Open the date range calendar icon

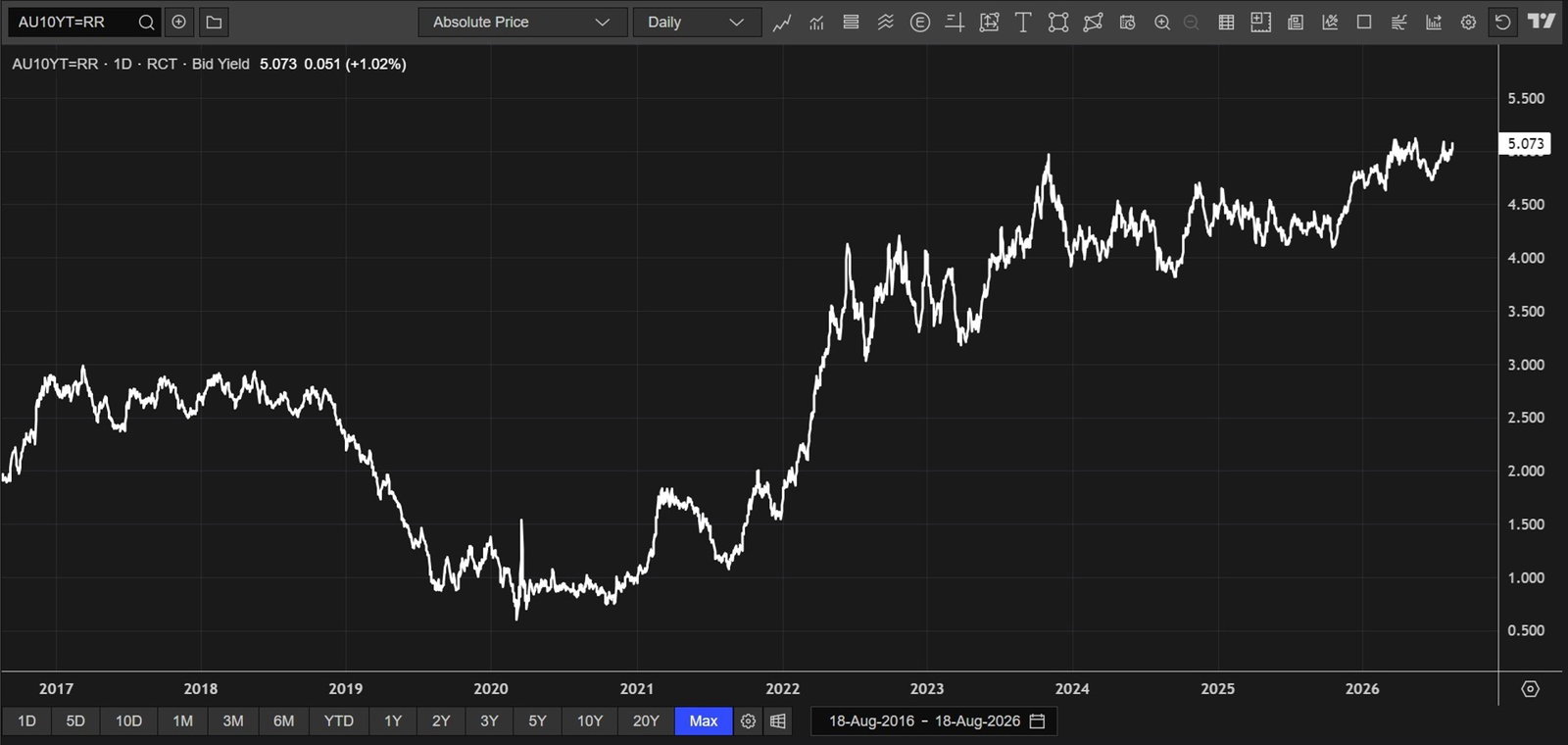click(x=1038, y=721)
